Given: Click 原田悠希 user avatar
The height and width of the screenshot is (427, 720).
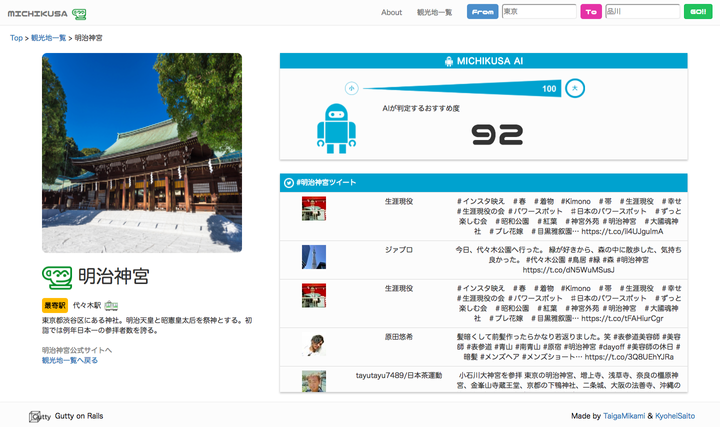Looking at the screenshot, I should click(x=314, y=344).
